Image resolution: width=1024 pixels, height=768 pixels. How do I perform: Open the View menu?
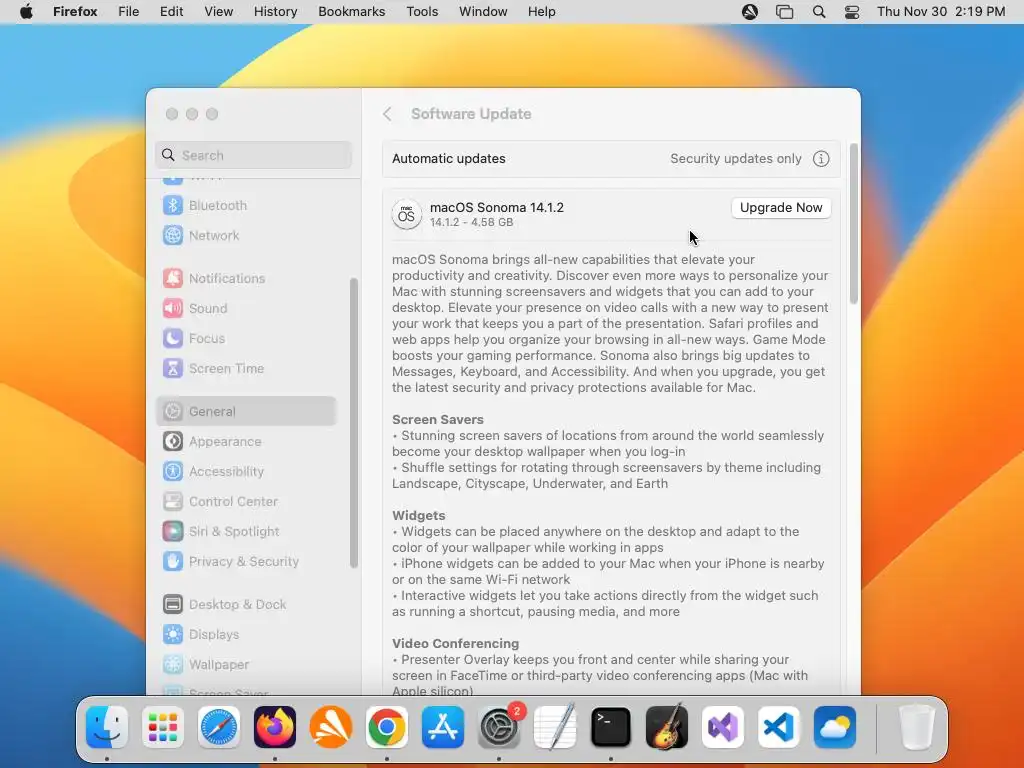219,12
